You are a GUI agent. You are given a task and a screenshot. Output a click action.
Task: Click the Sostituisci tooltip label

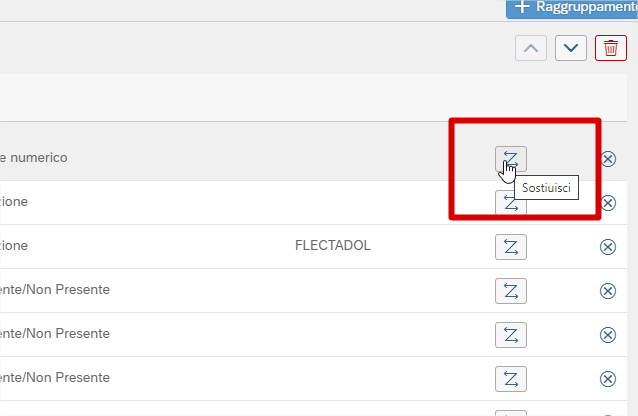546,187
